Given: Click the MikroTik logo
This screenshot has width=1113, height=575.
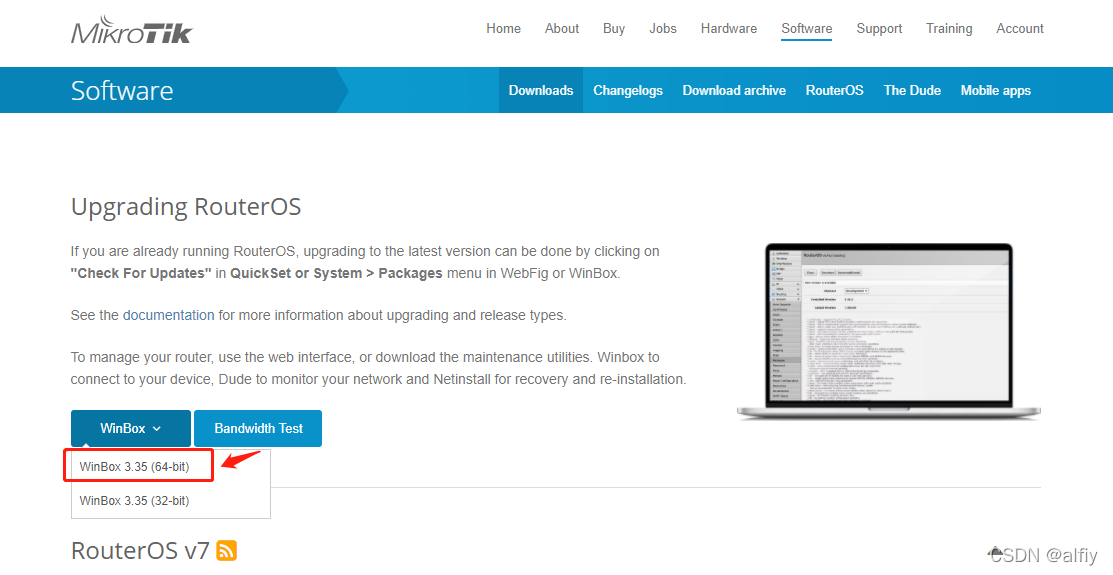Looking at the screenshot, I should (x=131, y=31).
